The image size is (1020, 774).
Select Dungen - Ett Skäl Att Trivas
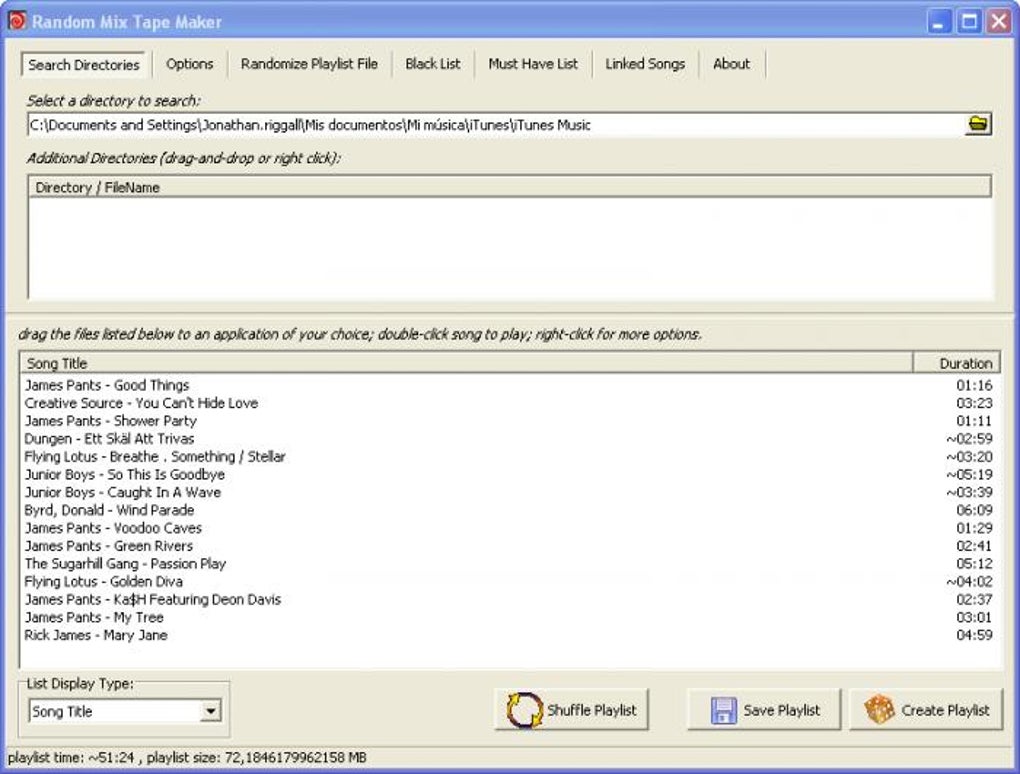pyautogui.click(x=509, y=439)
